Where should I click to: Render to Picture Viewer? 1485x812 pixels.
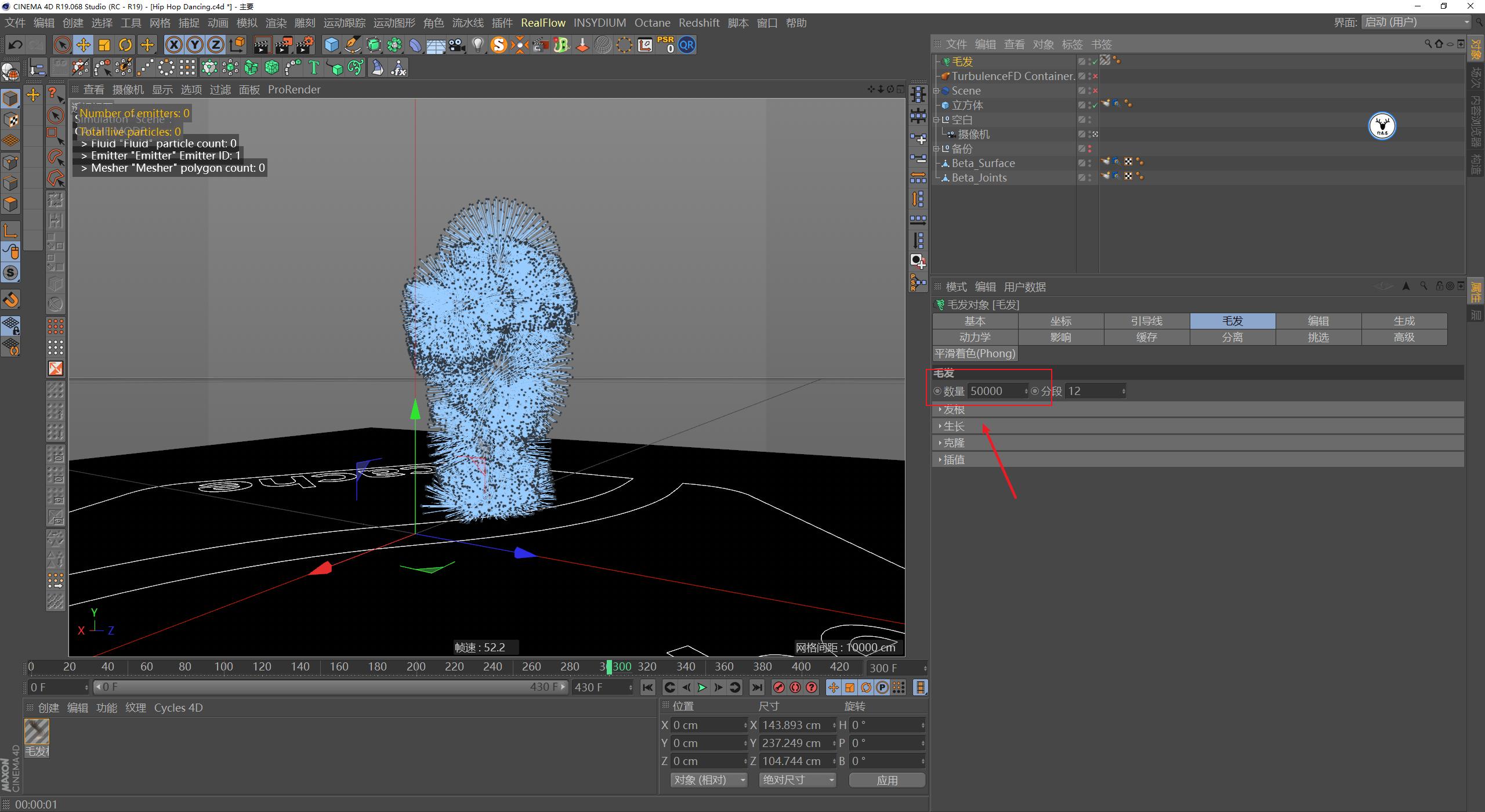coord(284,45)
